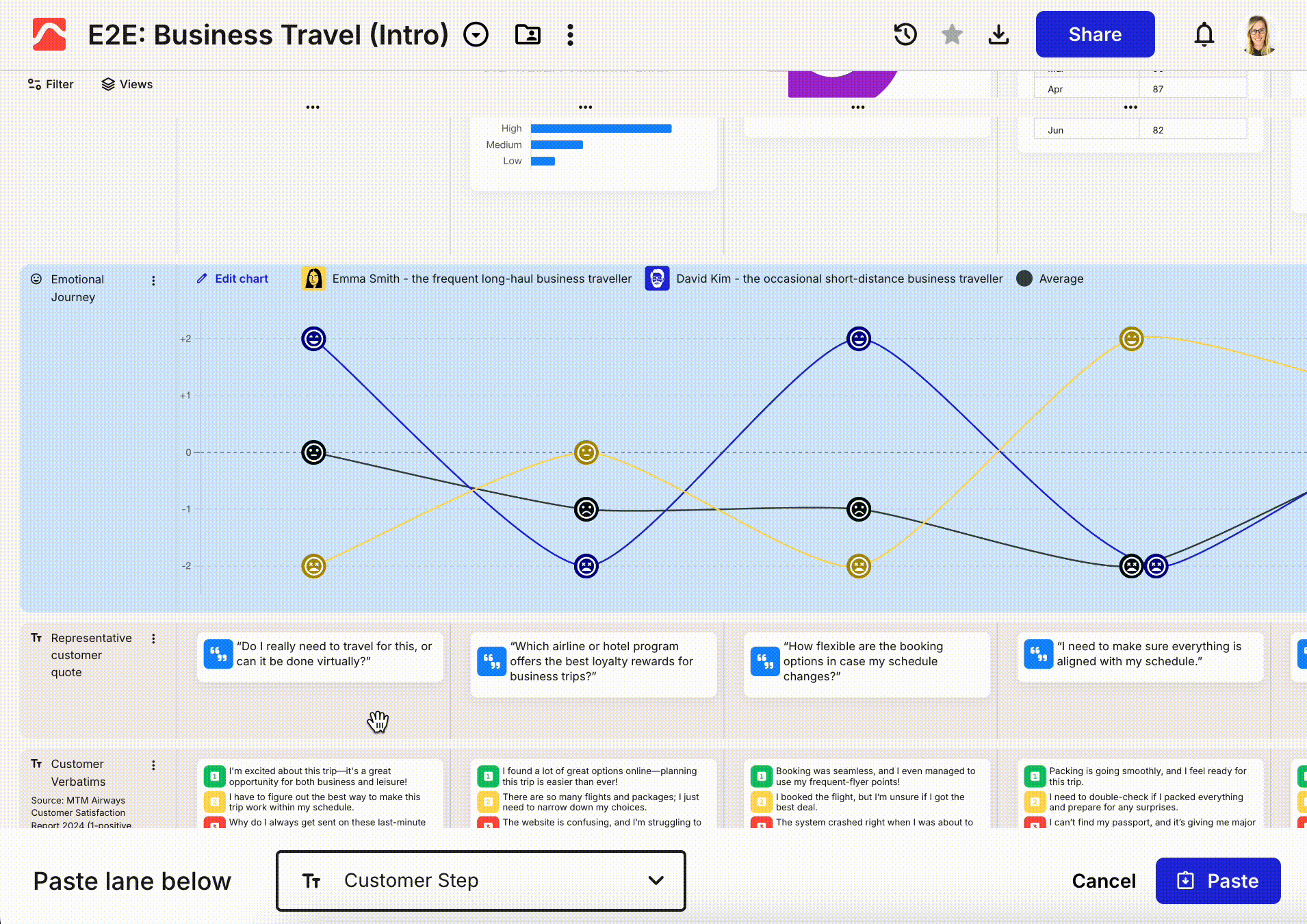Select David Kim happy face at +2 first column
The width and height of the screenshot is (1307, 924).
click(313, 339)
